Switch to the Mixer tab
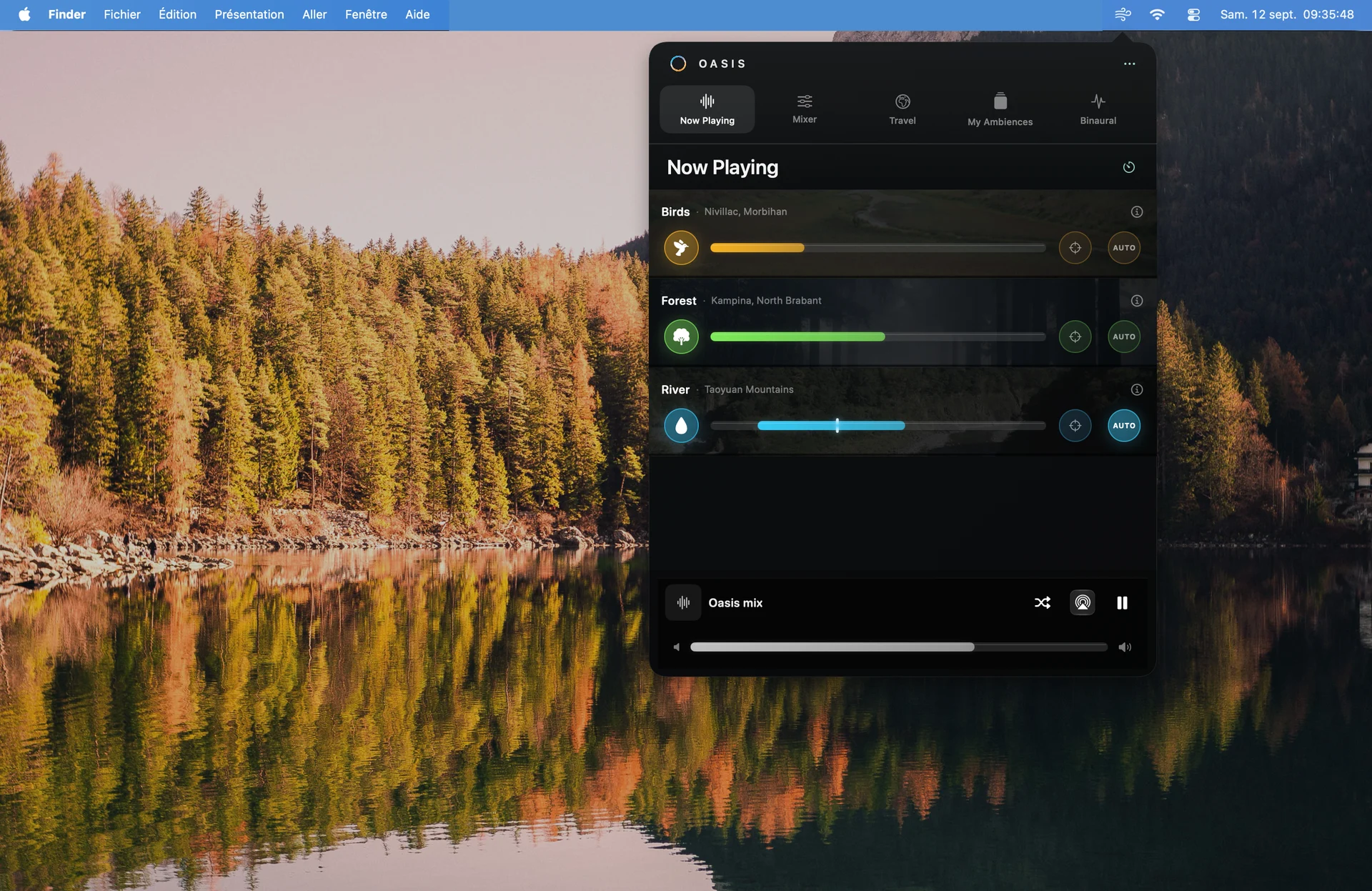This screenshot has height=891, width=1372. [805, 109]
